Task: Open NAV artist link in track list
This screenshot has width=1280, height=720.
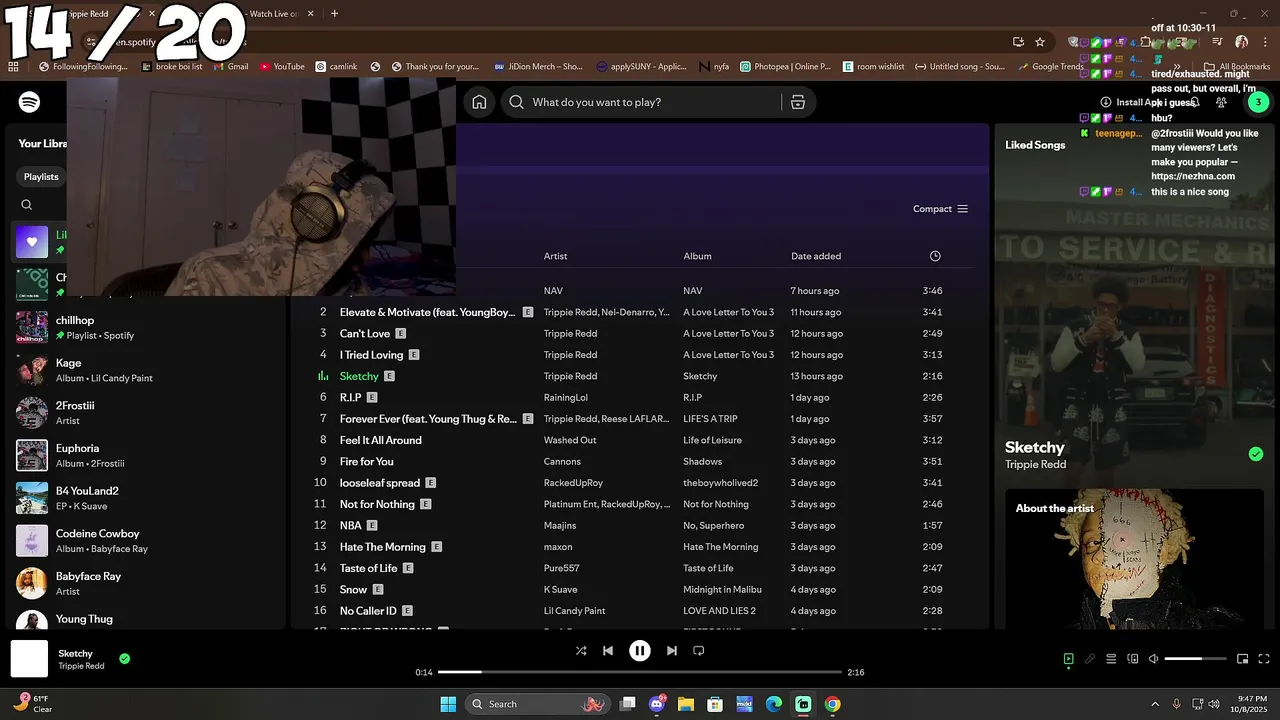Action: click(553, 291)
